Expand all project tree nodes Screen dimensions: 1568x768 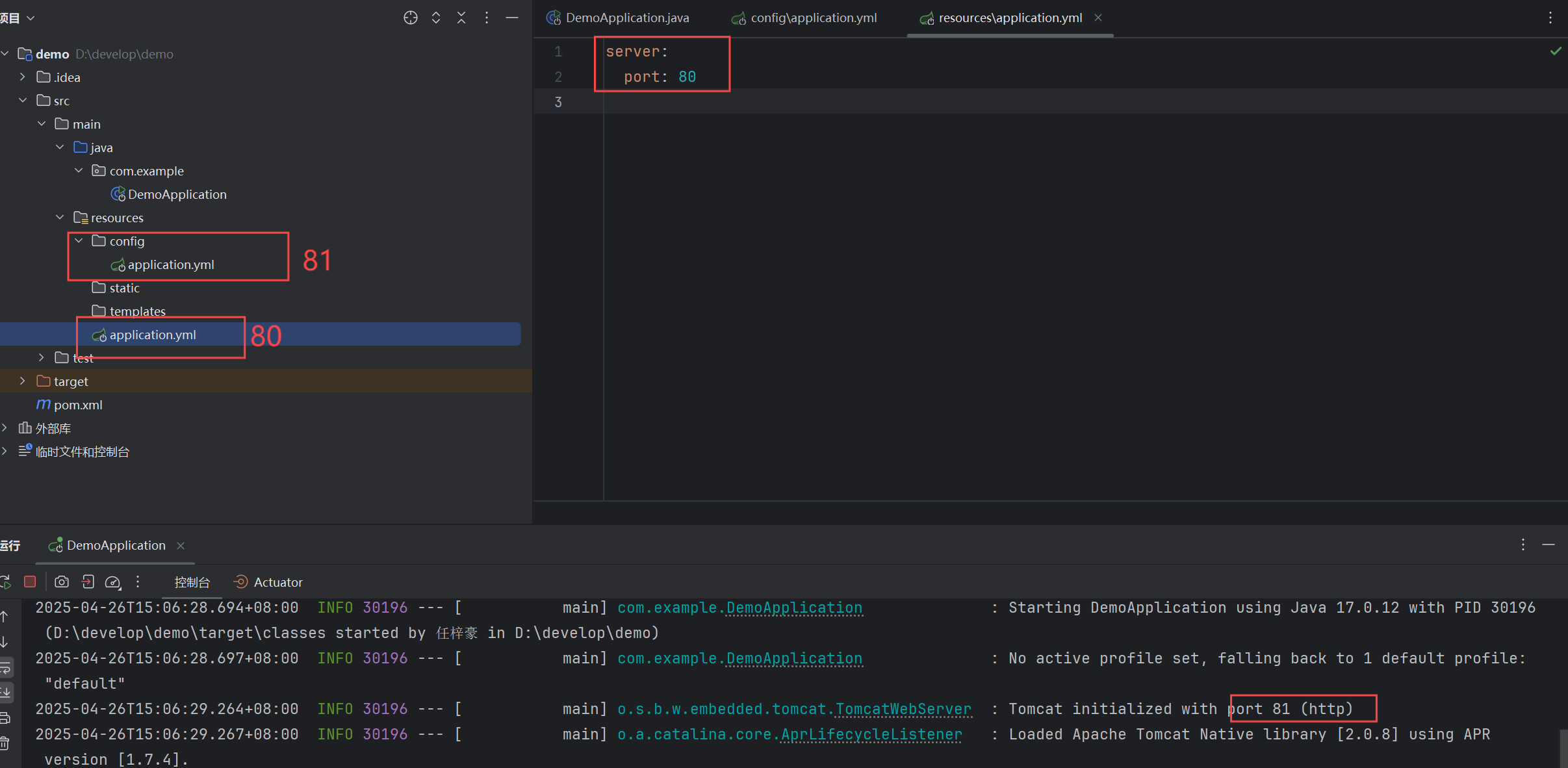pos(436,18)
